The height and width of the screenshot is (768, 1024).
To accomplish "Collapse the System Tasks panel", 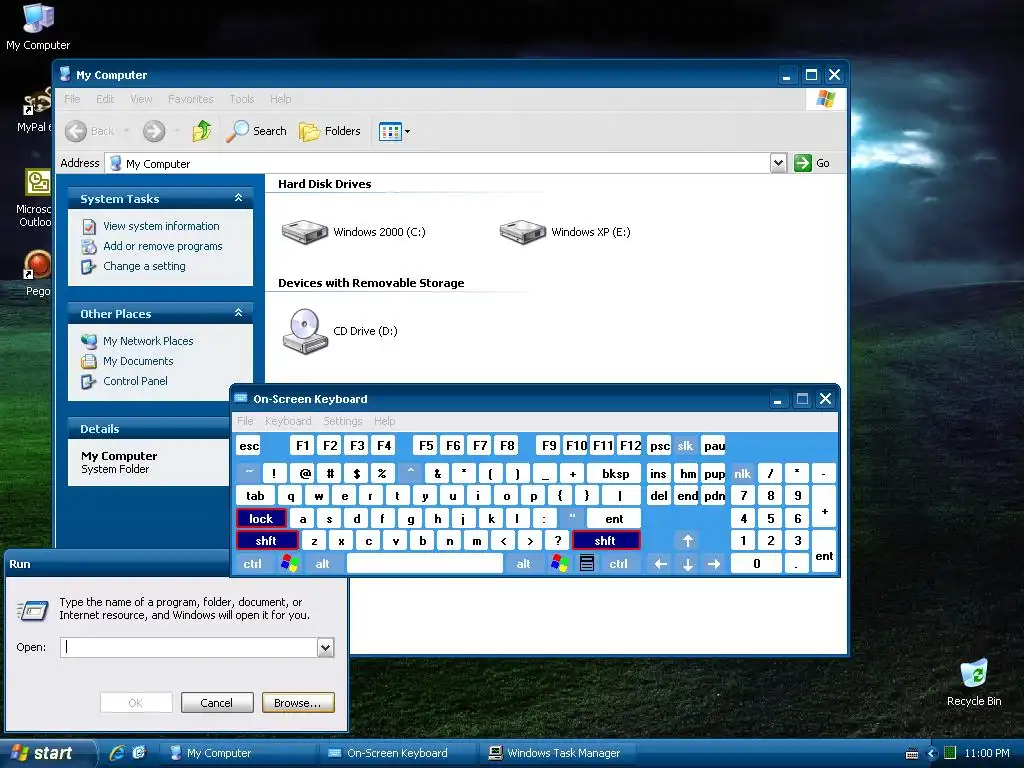I will (x=238, y=198).
